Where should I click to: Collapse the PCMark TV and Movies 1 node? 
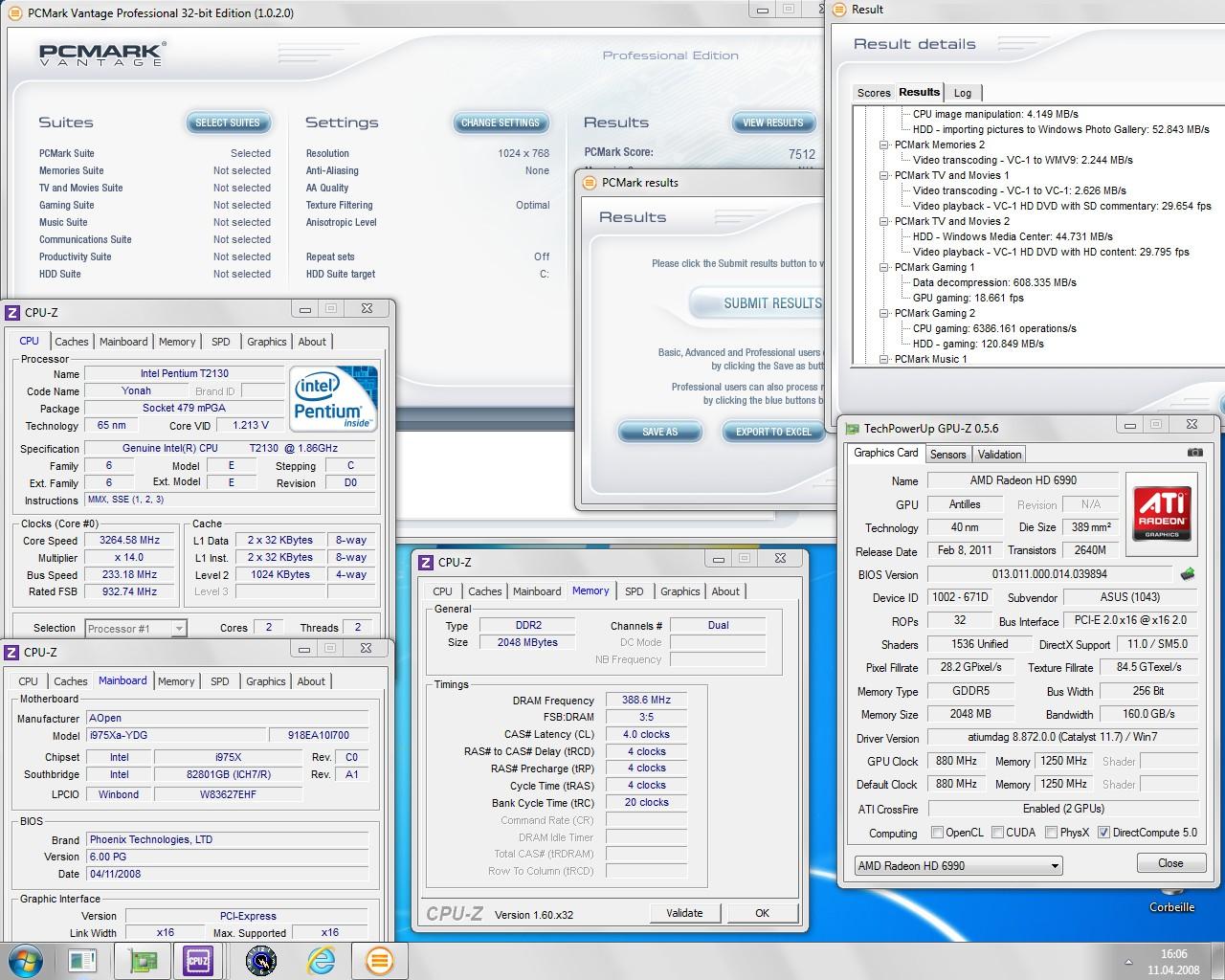tap(885, 175)
